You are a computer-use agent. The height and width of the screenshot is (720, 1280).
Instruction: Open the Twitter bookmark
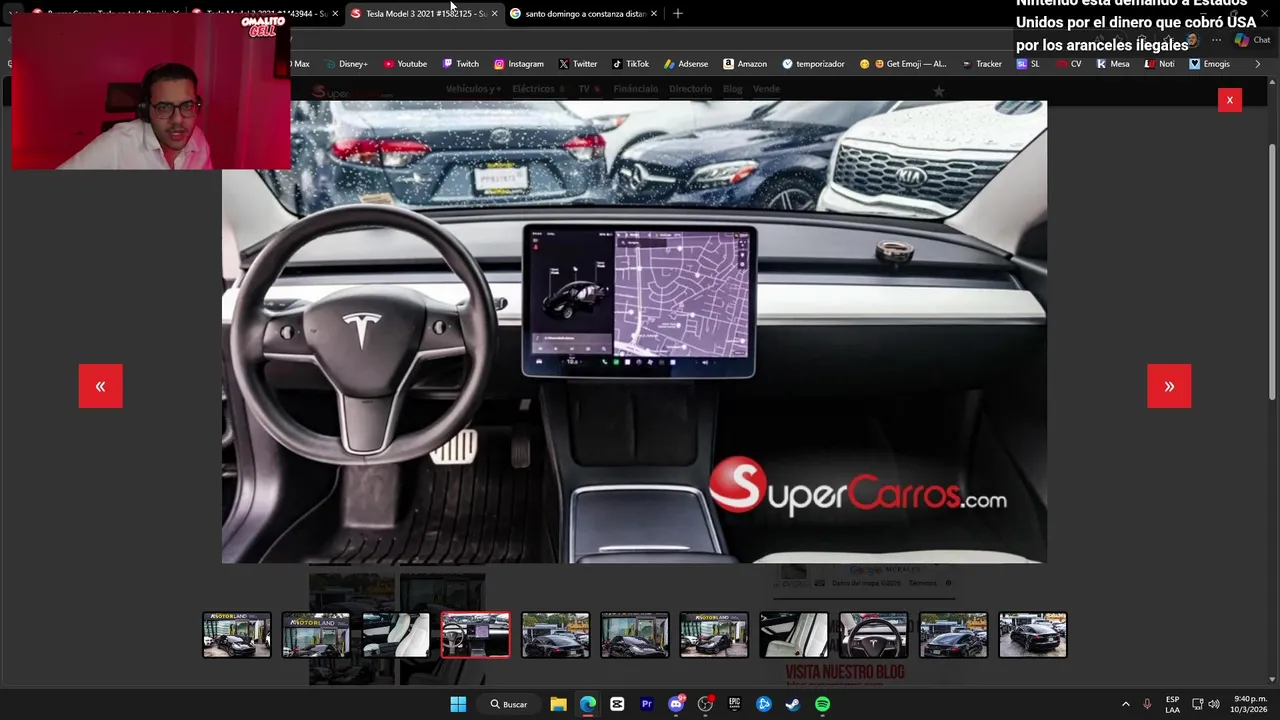pyautogui.click(x=578, y=64)
